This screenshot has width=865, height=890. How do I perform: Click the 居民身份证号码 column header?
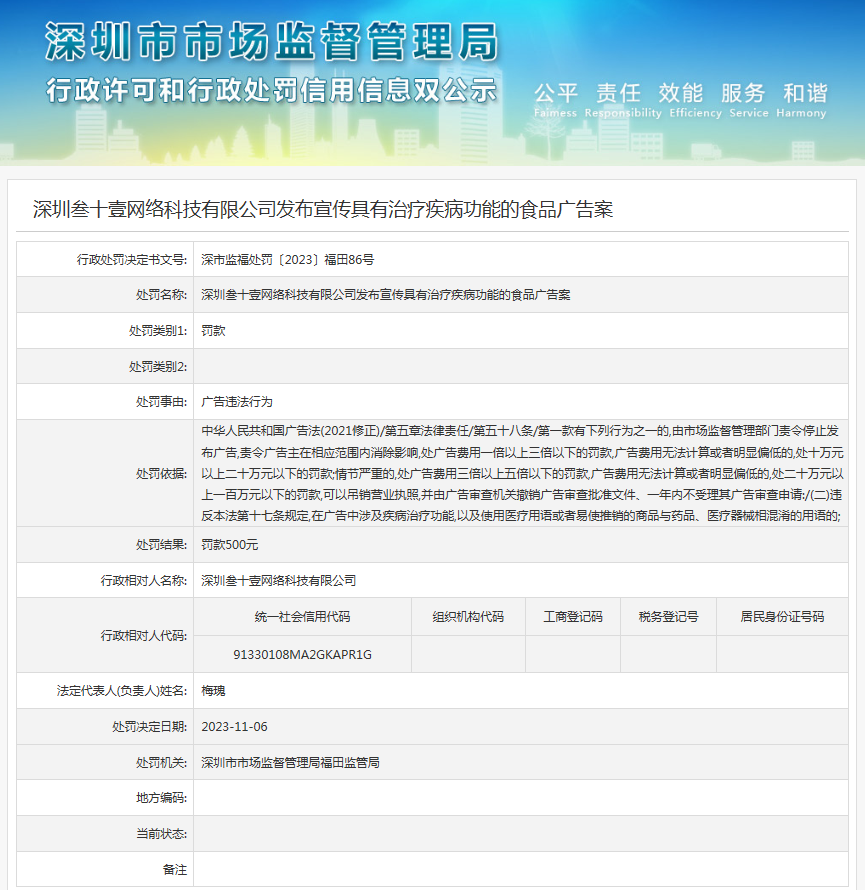(782, 617)
